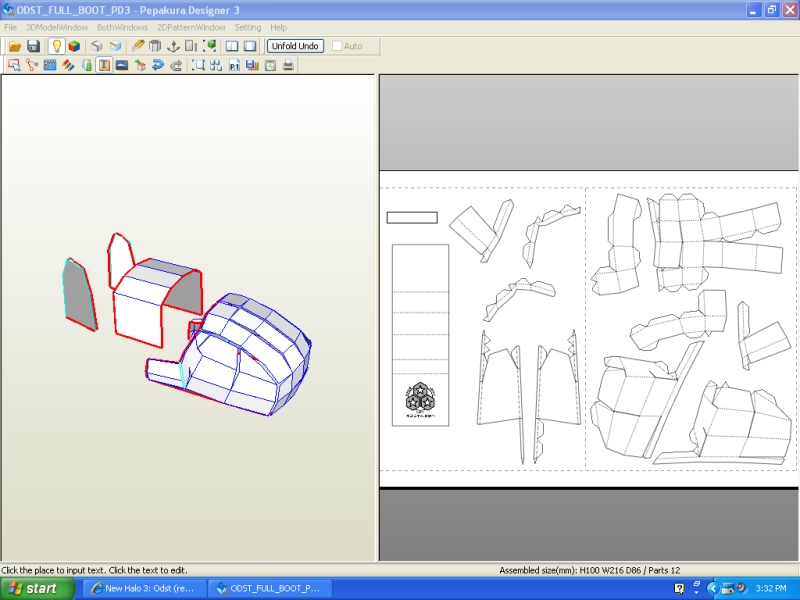Click the gray cylinder icon in toolbar

pyautogui.click(x=155, y=46)
